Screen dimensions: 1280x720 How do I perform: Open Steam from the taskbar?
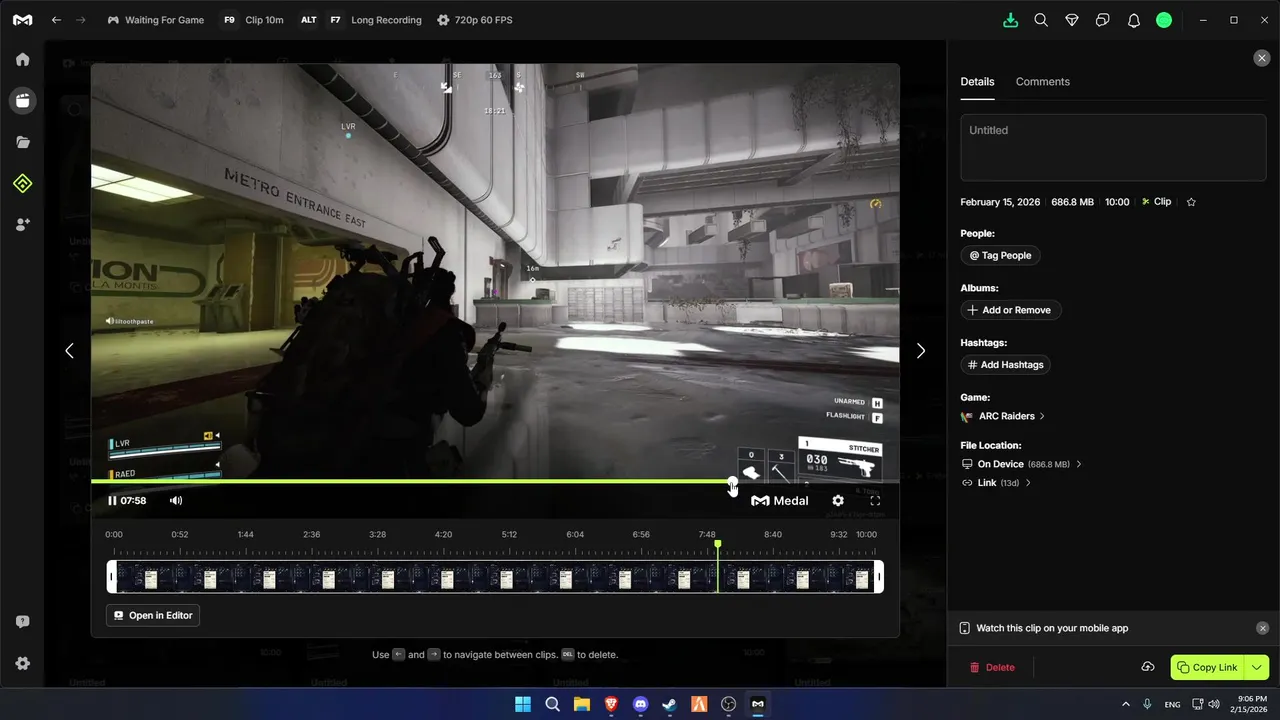(x=670, y=704)
